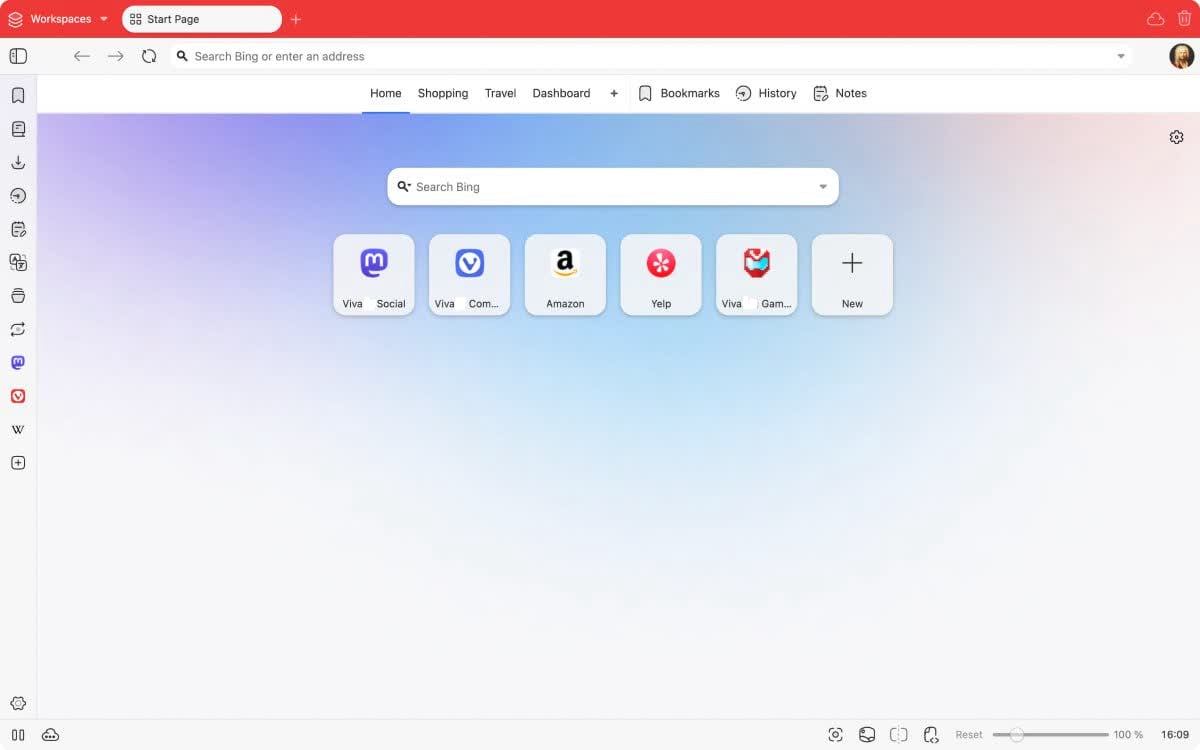Open the Wikipedia web panel
Screen dimensions: 1200x750
pos(18,430)
